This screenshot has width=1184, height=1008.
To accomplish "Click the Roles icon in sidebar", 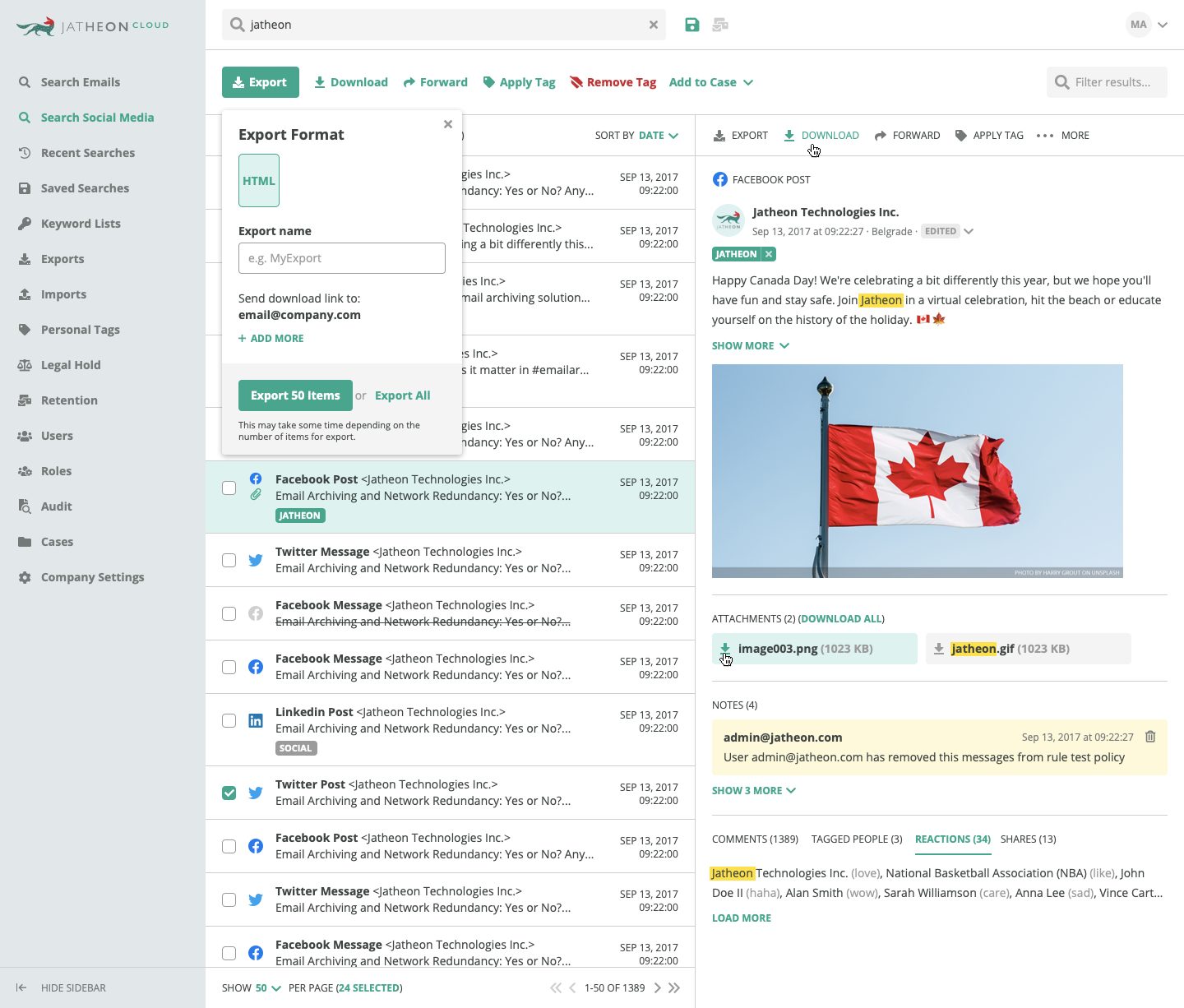I will [25, 471].
